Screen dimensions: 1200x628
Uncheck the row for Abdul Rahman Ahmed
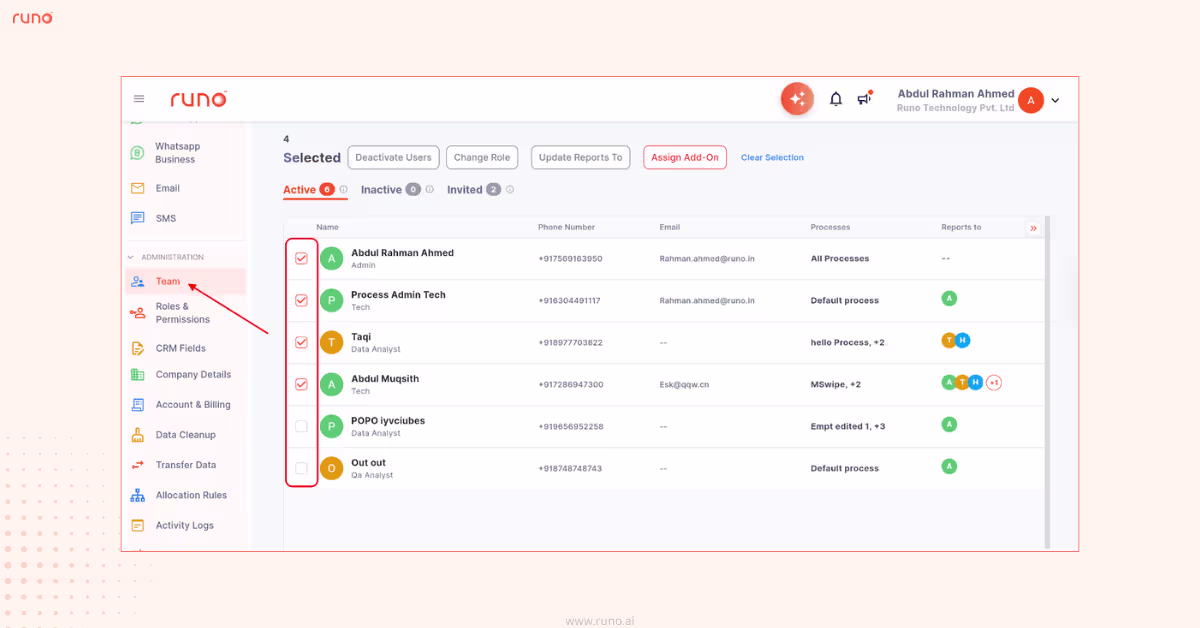coord(301,258)
